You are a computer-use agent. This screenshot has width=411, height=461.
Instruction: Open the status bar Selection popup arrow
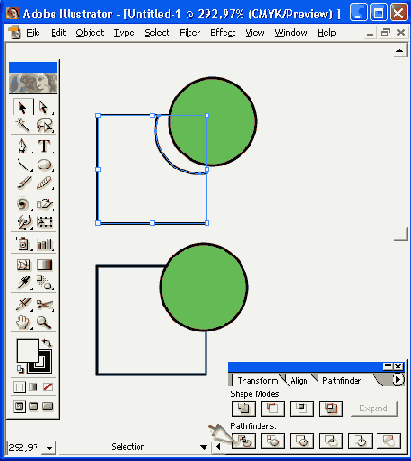[203, 447]
